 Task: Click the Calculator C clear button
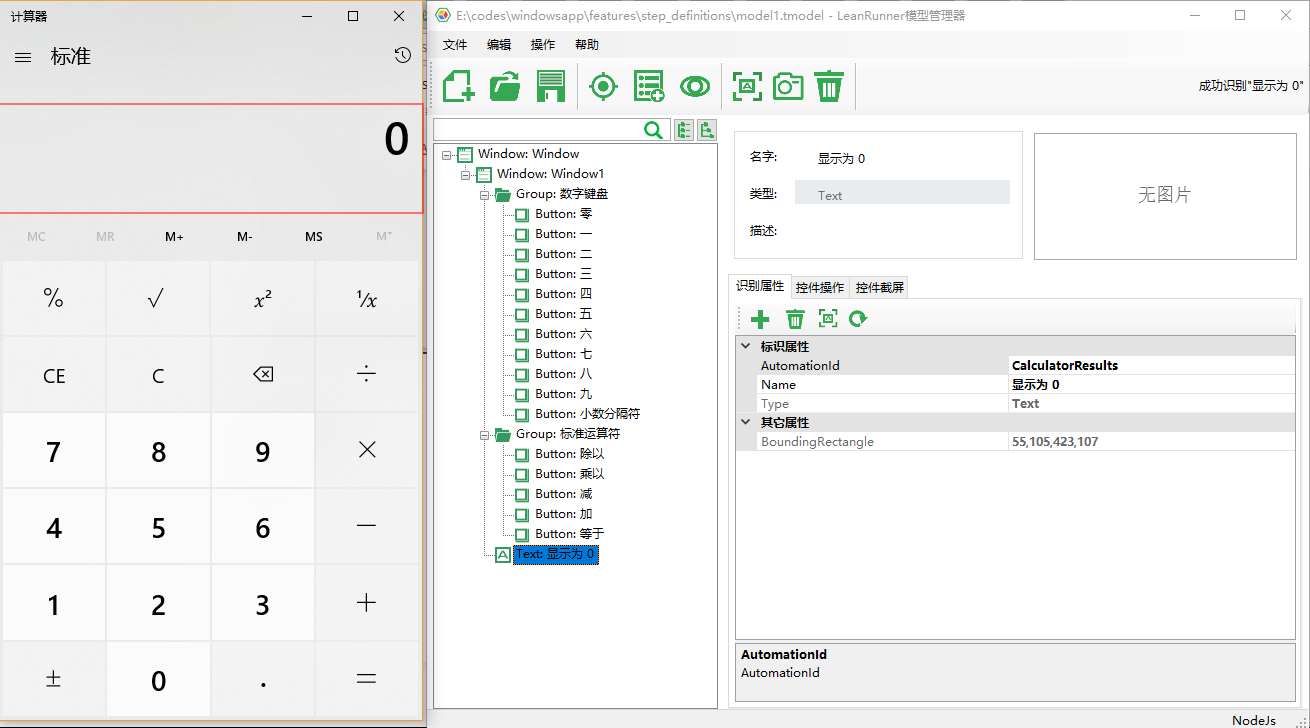point(158,375)
